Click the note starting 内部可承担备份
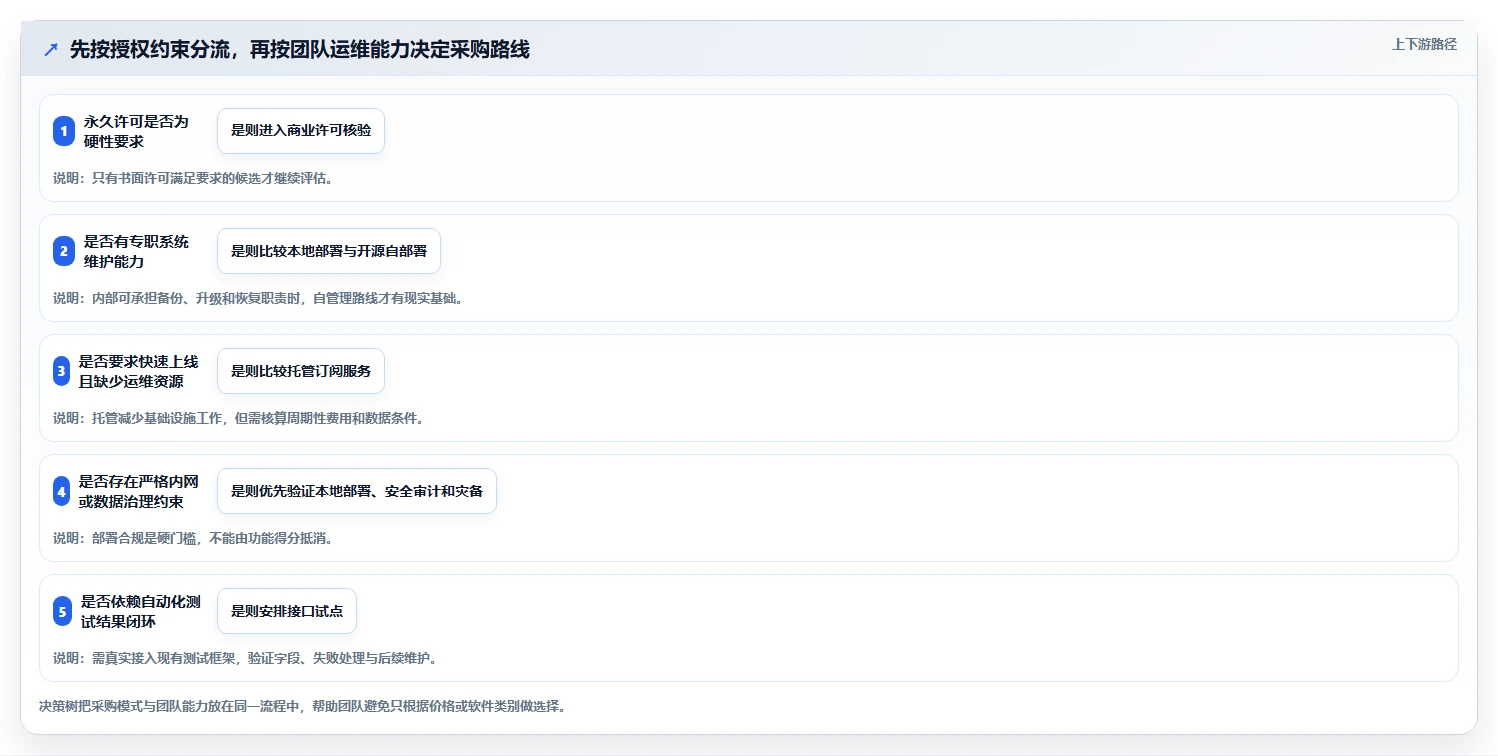Viewport: 1498px width, 756px height. pyautogui.click(x=258, y=298)
